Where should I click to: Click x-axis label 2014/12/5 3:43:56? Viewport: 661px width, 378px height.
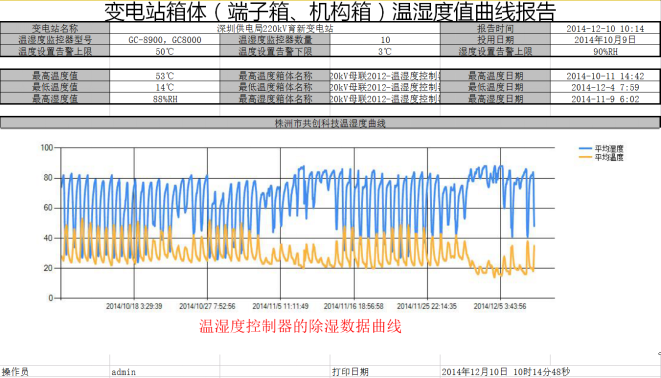(x=500, y=306)
